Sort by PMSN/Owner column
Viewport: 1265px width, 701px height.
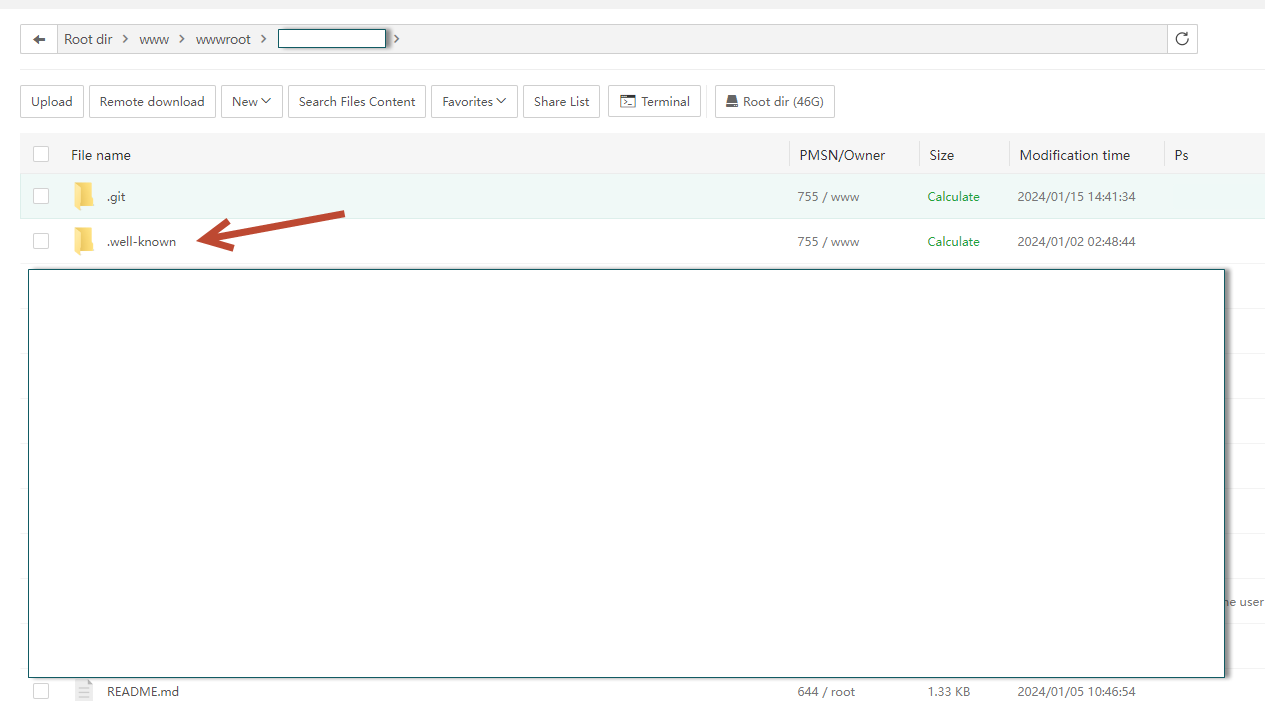(x=842, y=155)
